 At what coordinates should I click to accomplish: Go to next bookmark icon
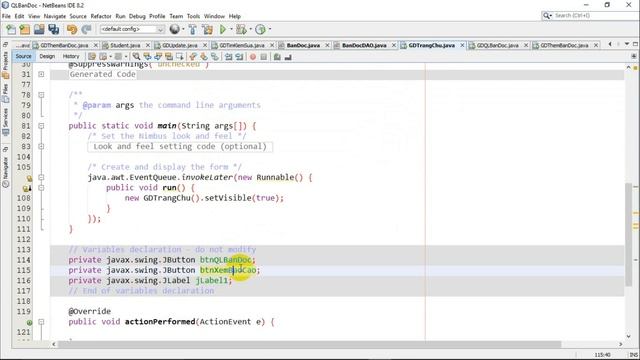pyautogui.click(x=204, y=57)
